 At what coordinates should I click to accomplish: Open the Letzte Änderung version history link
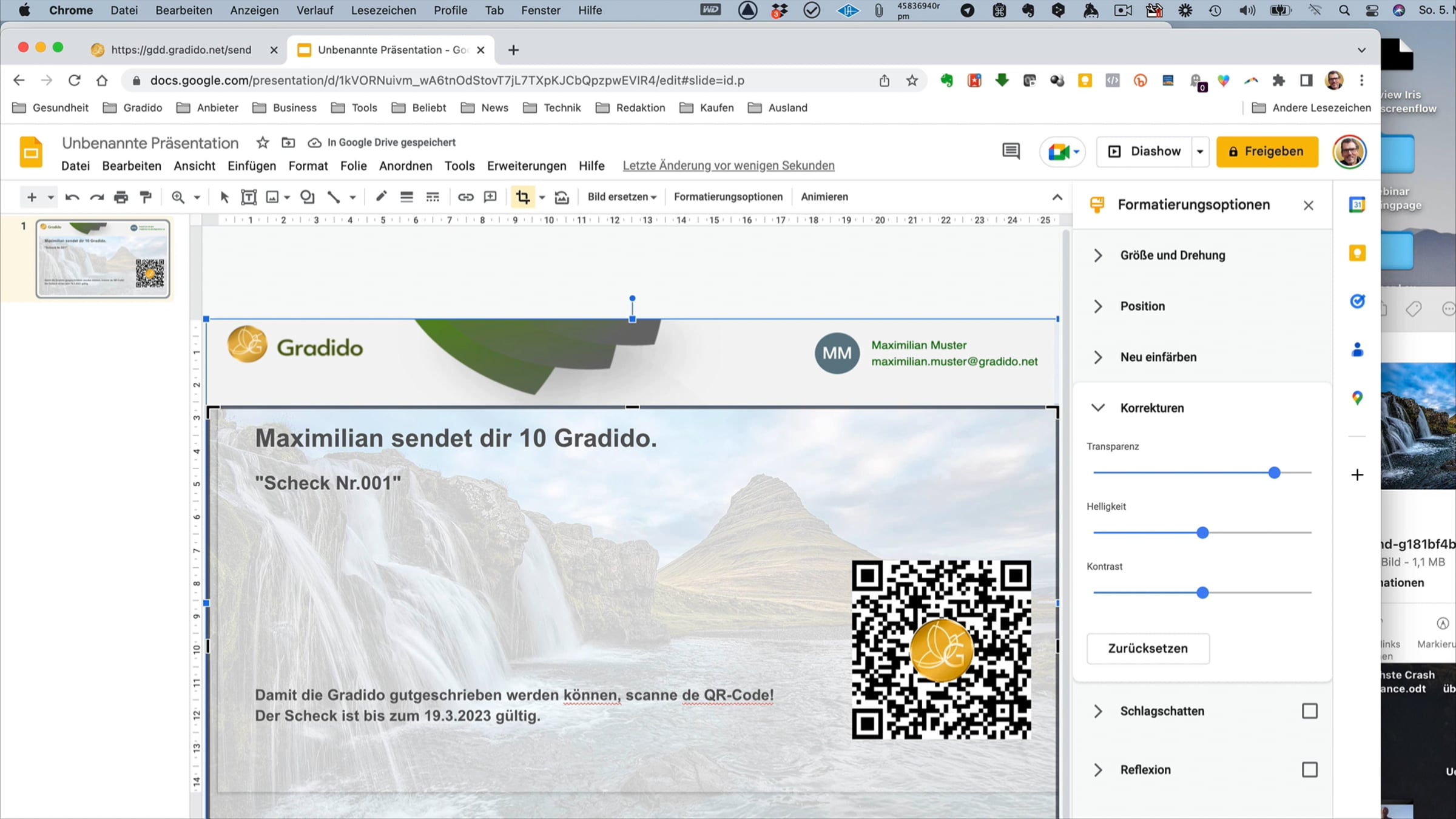tap(729, 166)
